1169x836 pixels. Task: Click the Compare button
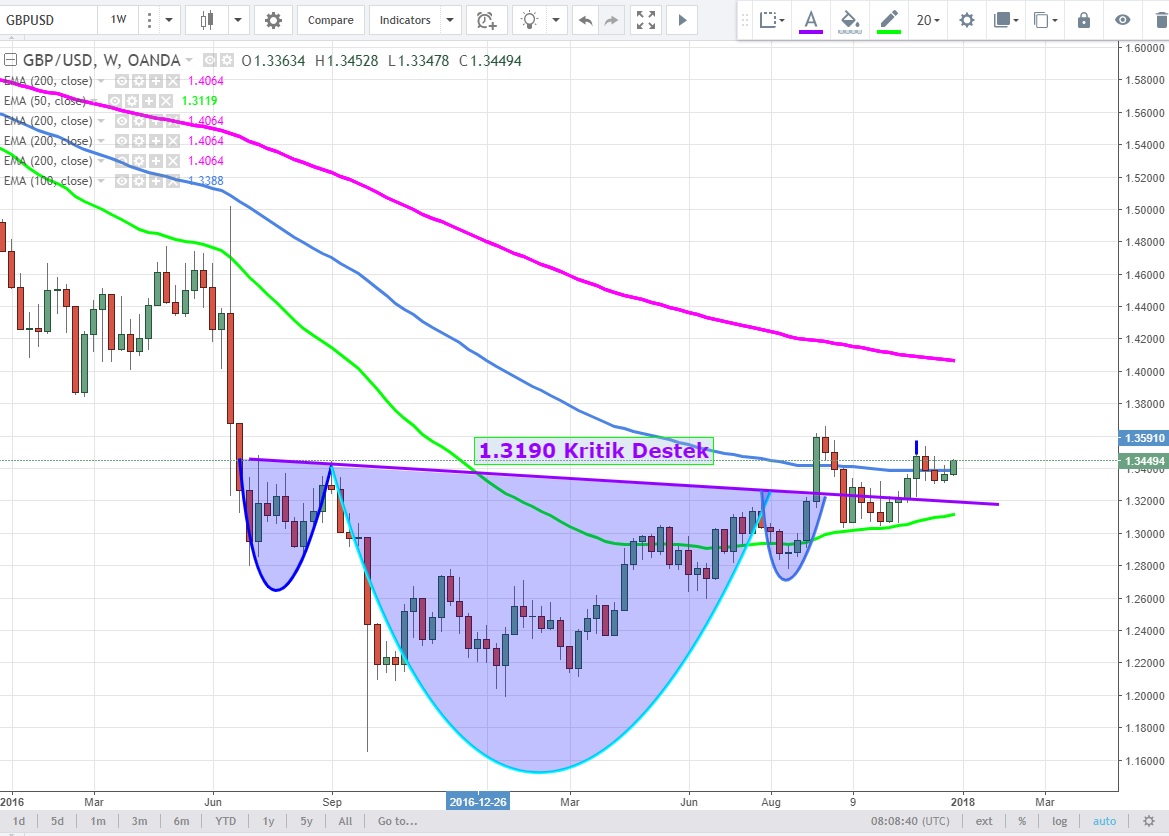[330, 20]
